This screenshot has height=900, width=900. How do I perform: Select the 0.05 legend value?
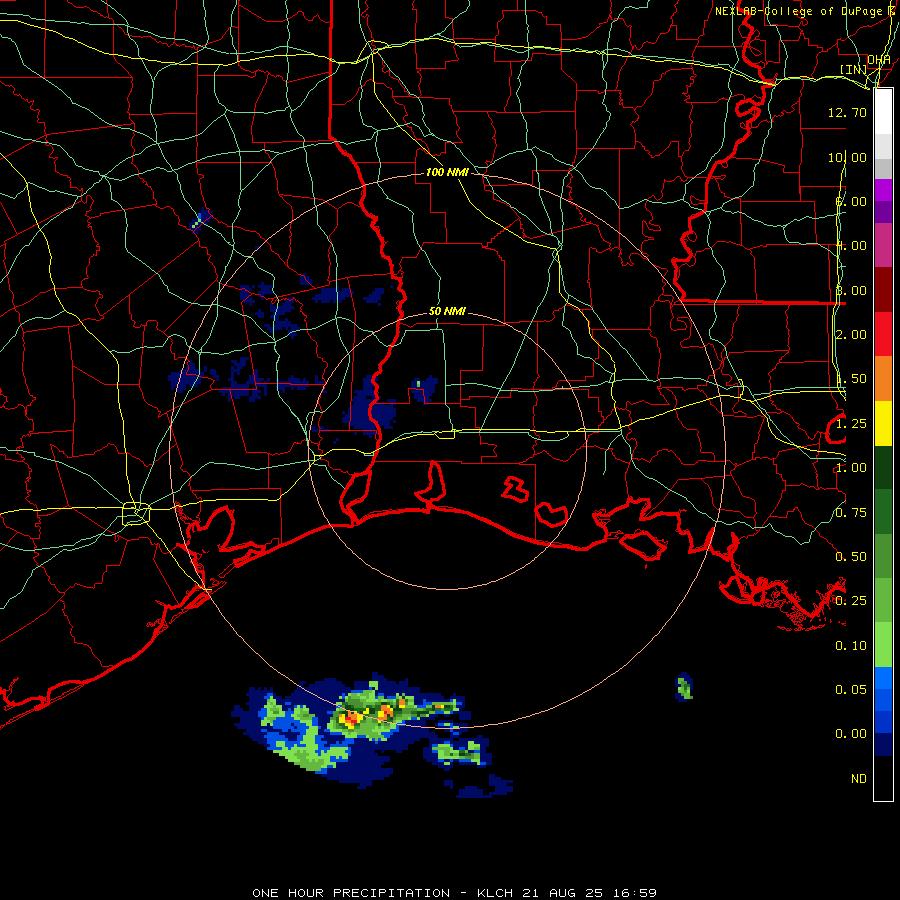point(851,690)
